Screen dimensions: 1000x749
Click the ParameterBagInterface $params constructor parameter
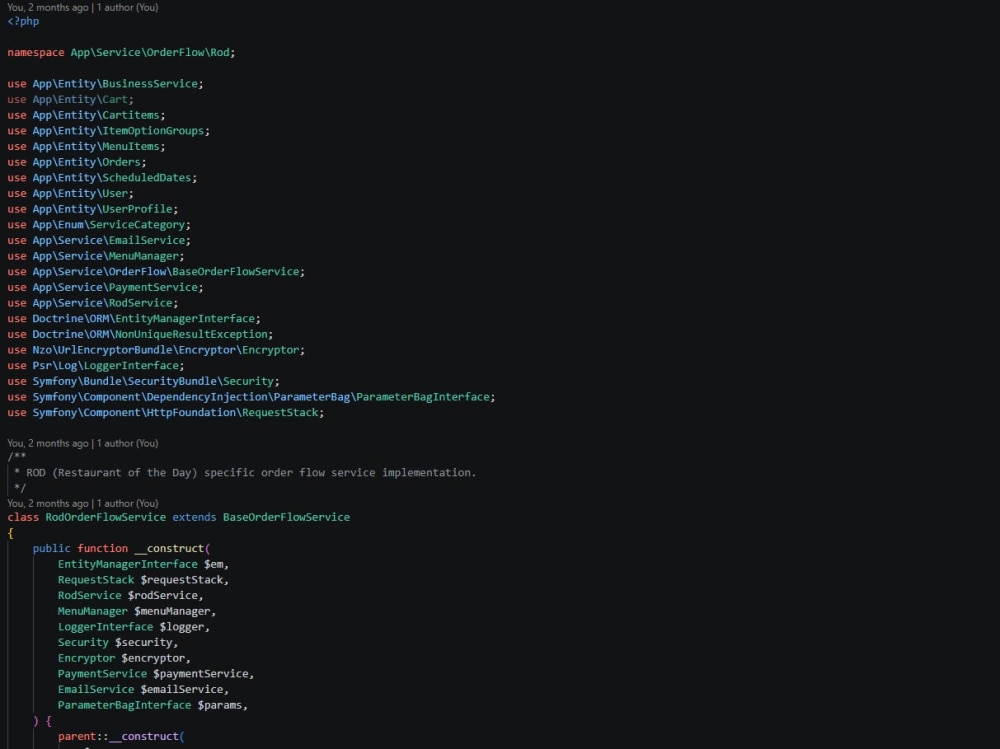[x=153, y=705]
